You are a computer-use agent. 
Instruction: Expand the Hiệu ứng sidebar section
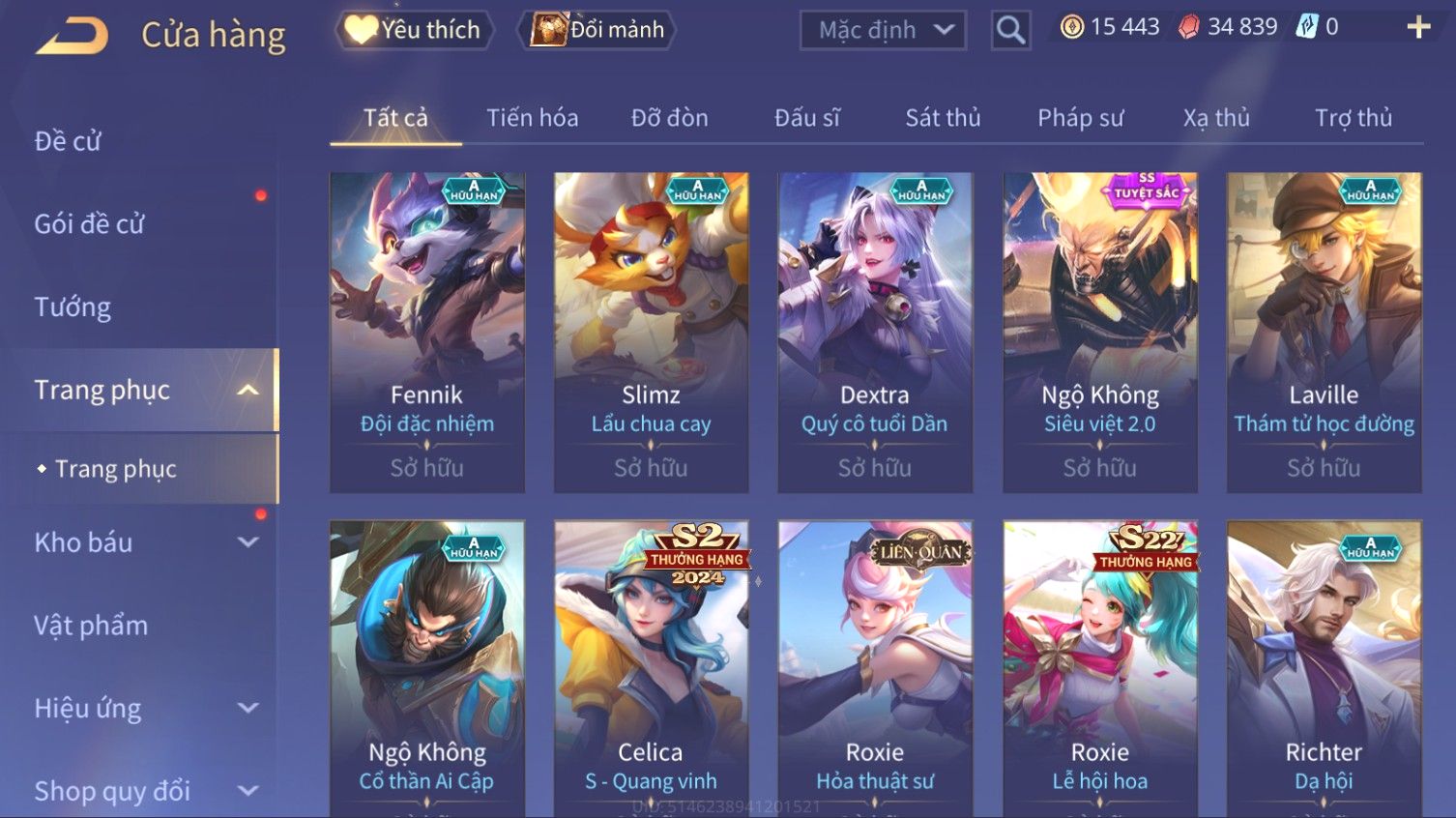tap(248, 708)
